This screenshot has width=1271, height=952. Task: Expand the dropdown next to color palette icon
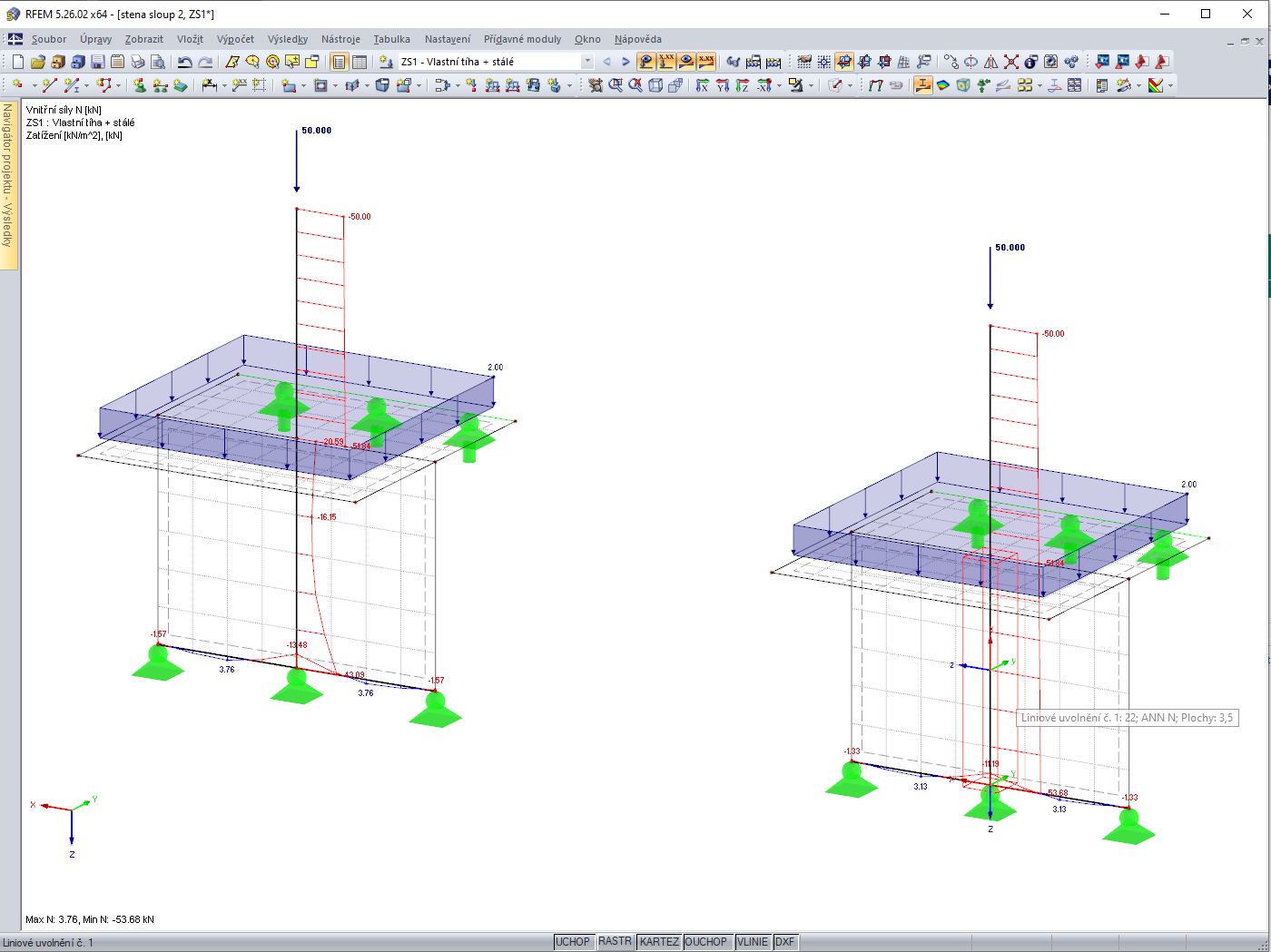coord(1170,85)
